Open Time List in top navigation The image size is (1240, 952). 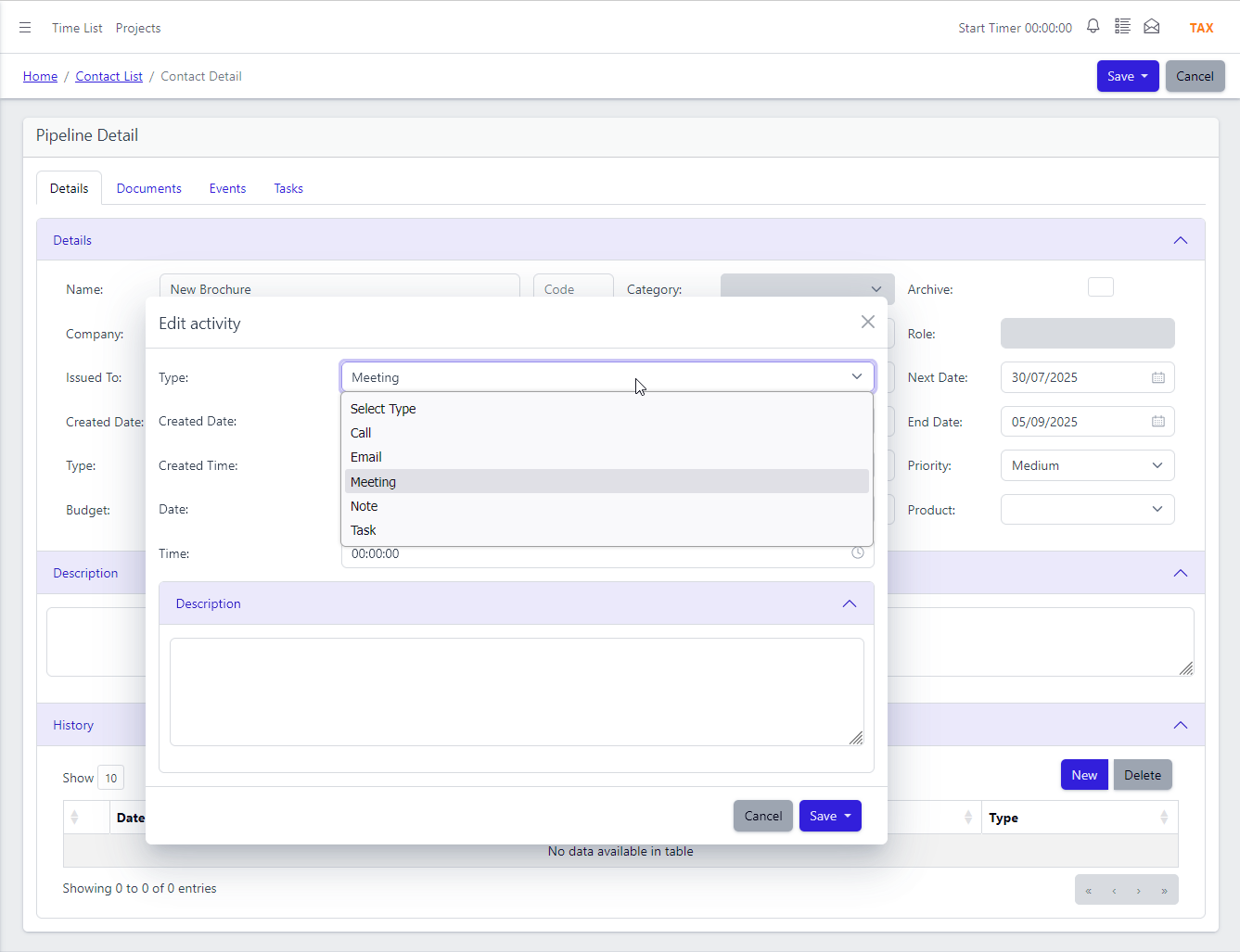[x=77, y=28]
